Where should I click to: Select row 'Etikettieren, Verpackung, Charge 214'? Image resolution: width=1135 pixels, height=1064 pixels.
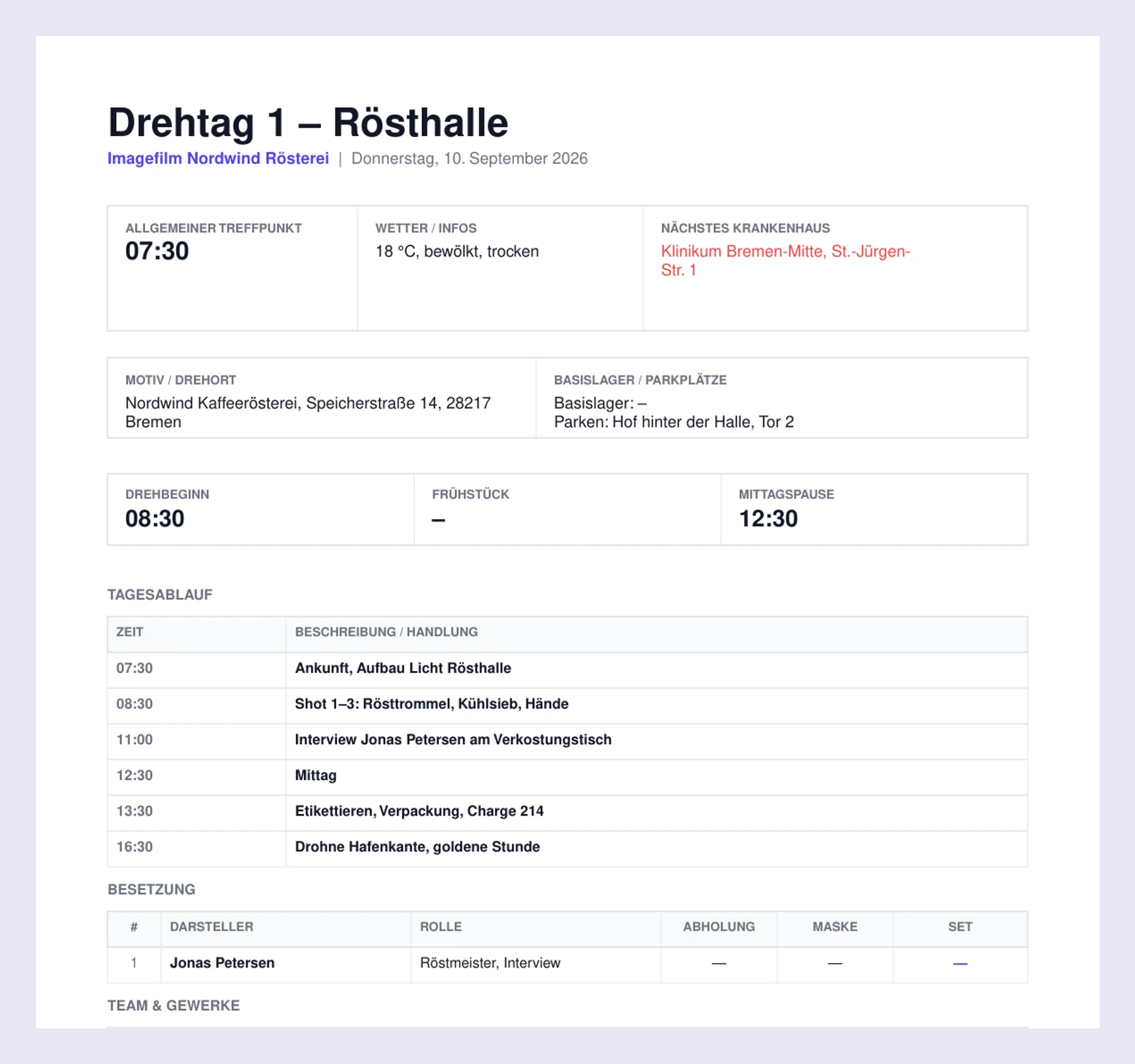coord(567,812)
